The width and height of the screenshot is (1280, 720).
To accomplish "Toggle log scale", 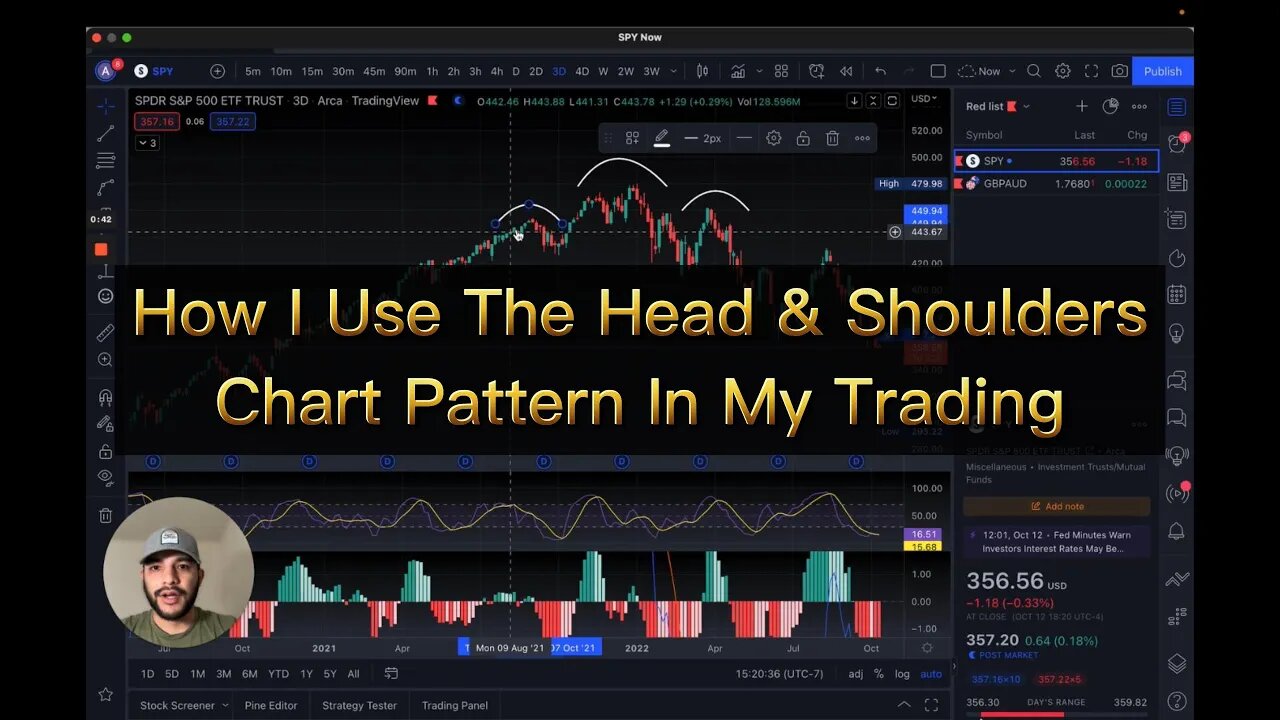I will click(902, 674).
